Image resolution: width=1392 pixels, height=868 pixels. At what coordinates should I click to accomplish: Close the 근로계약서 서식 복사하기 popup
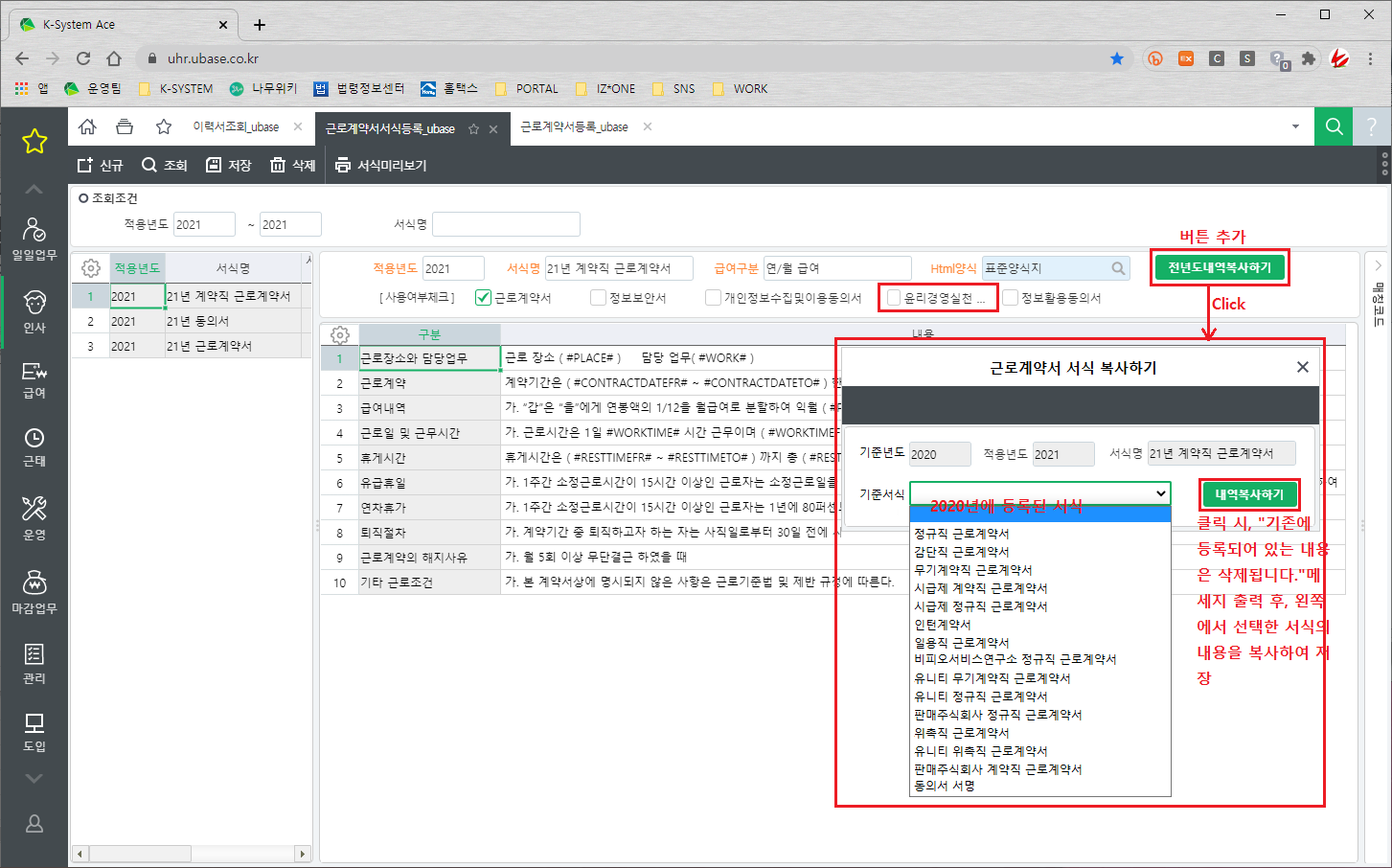tap(1302, 367)
